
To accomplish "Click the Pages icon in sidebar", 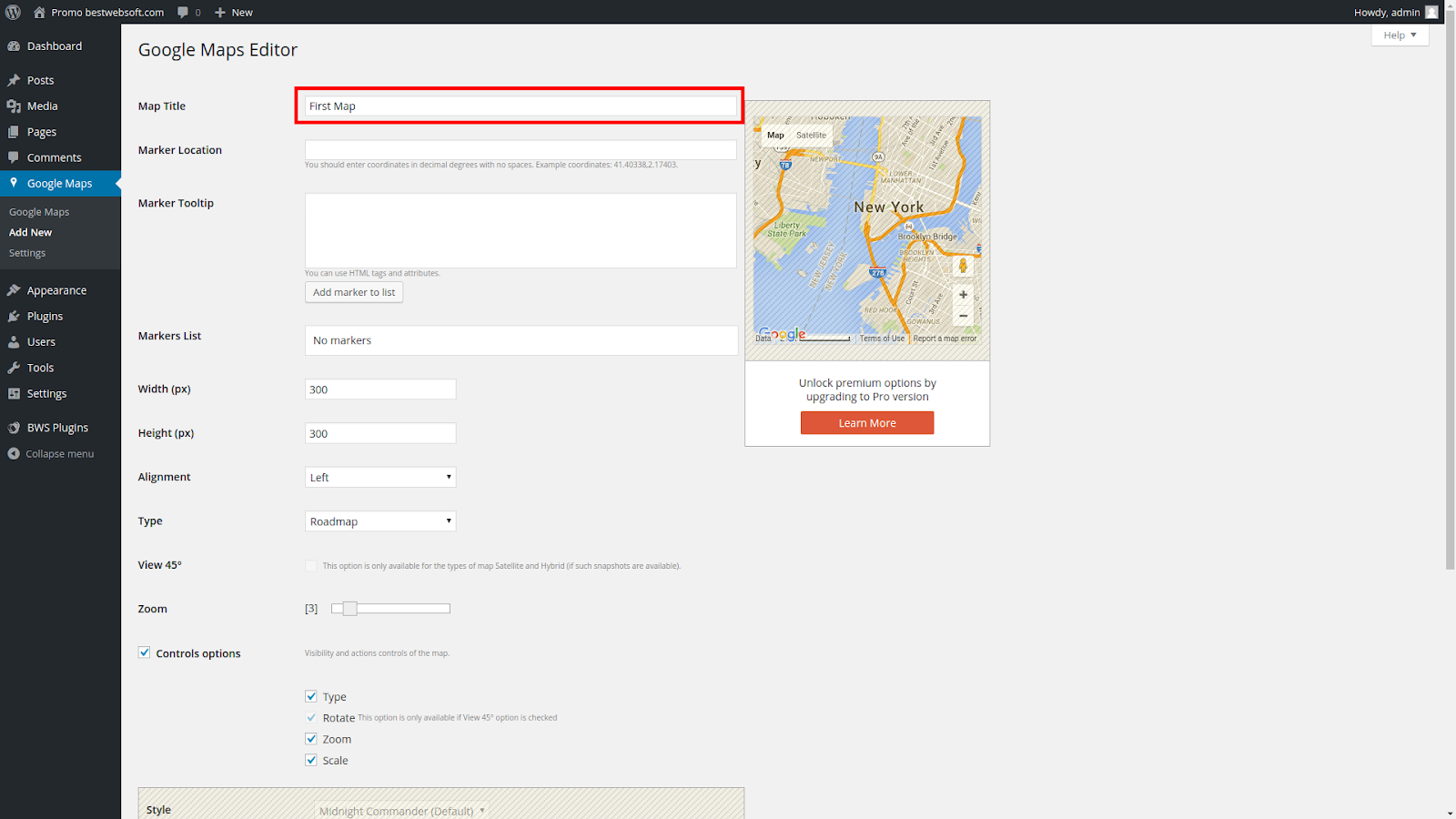I will (14, 132).
